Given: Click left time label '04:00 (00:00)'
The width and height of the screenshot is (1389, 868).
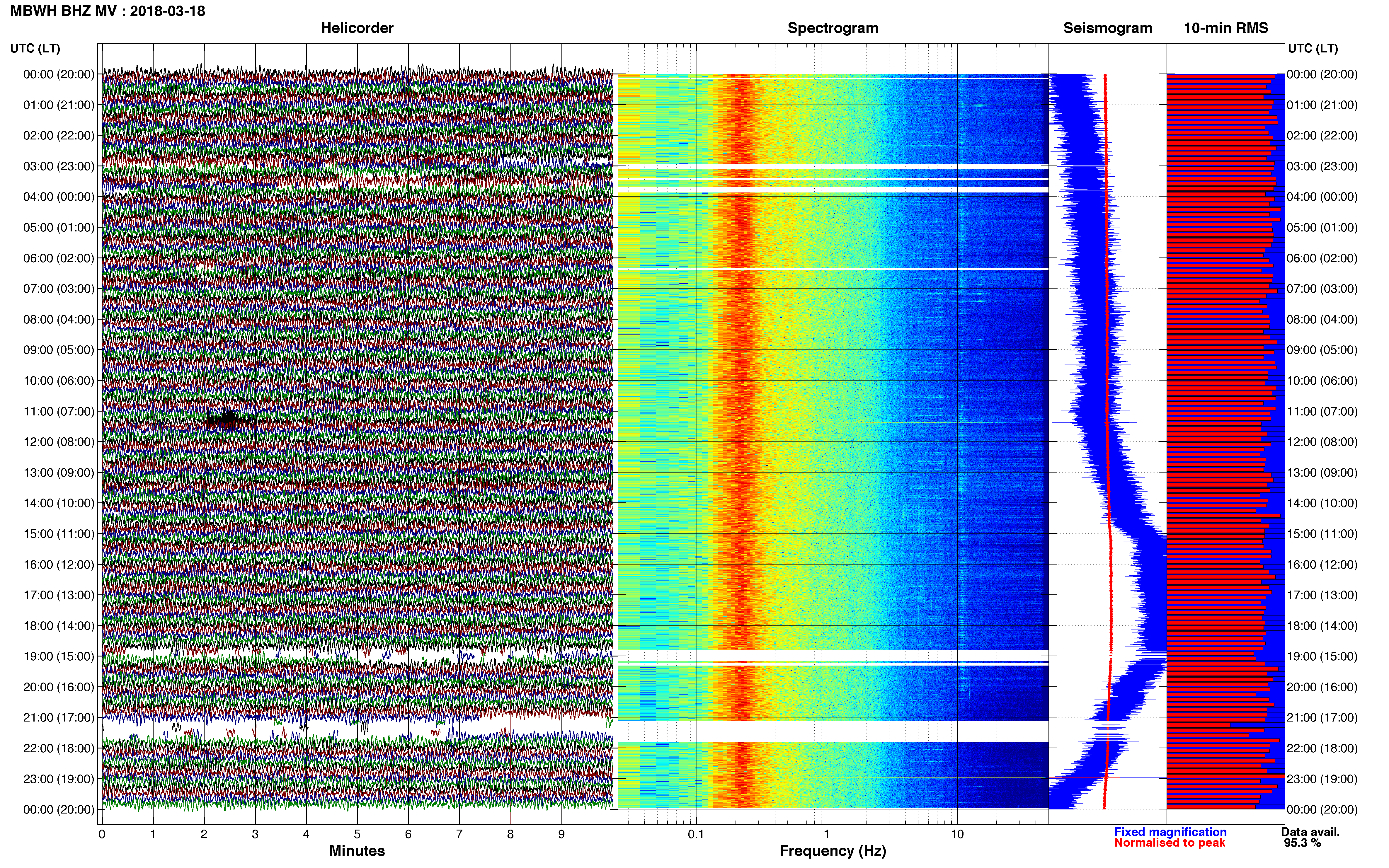Looking at the screenshot, I should click(59, 197).
